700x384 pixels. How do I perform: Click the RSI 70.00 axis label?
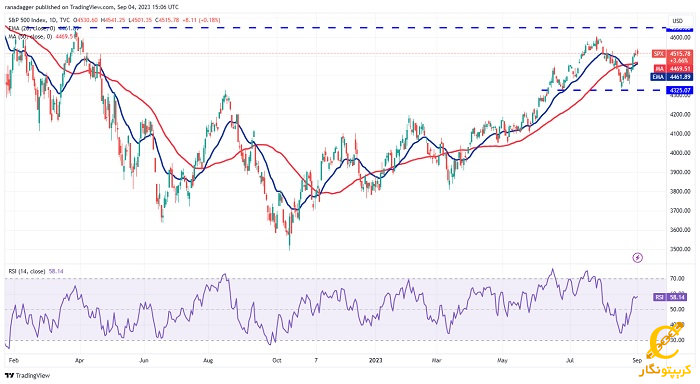[x=677, y=278]
